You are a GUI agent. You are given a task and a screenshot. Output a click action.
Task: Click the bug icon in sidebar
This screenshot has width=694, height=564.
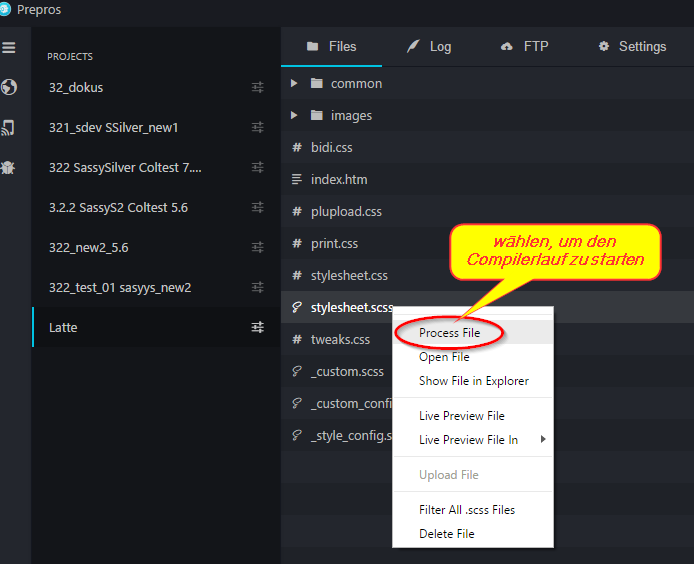[x=9, y=167]
